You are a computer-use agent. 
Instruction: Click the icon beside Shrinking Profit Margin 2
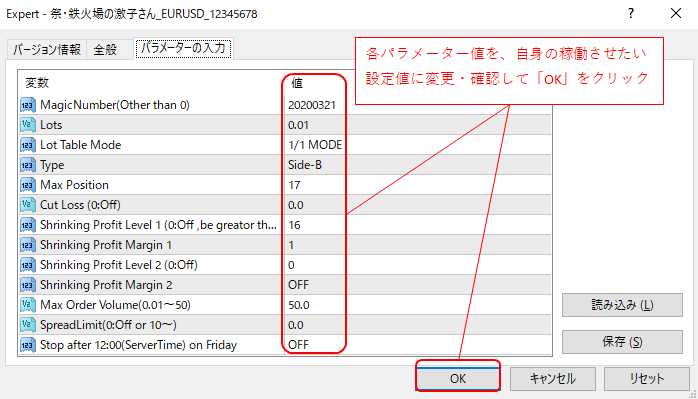click(x=28, y=285)
